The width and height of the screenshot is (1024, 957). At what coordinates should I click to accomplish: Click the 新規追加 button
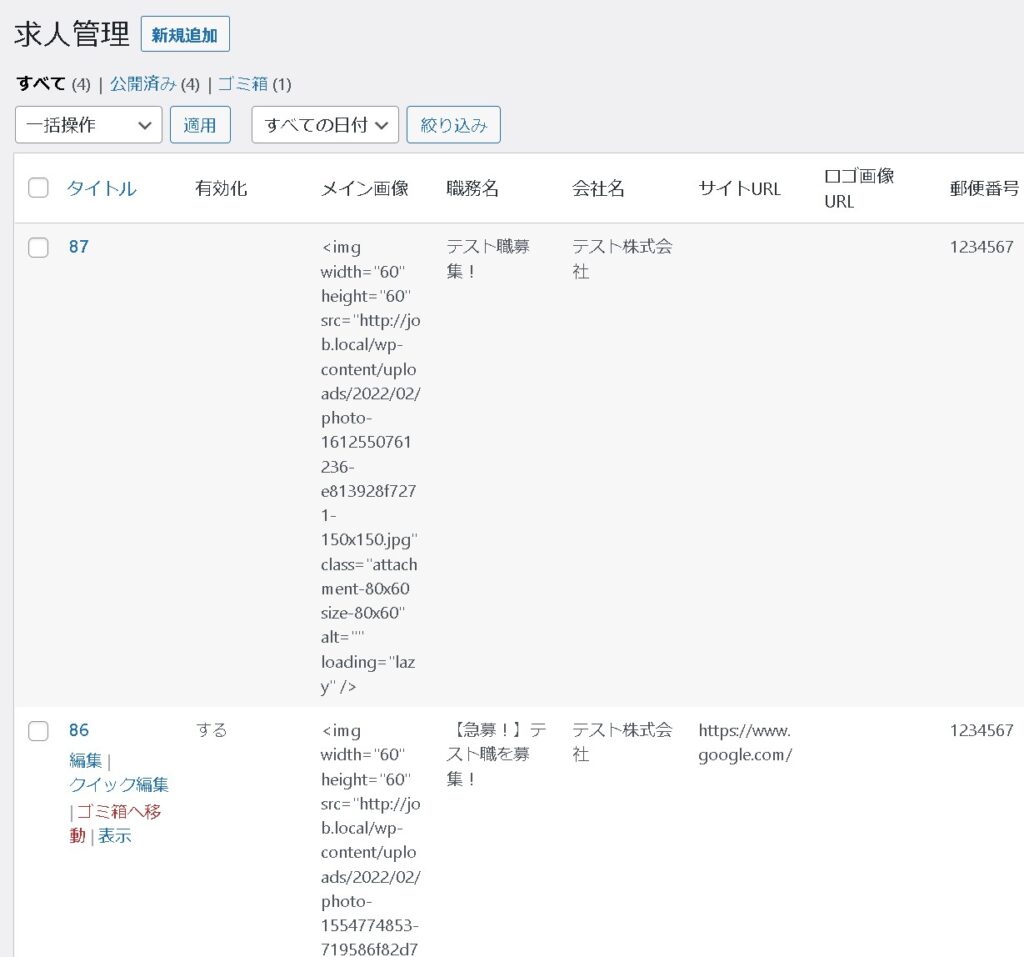pyautogui.click(x=185, y=34)
